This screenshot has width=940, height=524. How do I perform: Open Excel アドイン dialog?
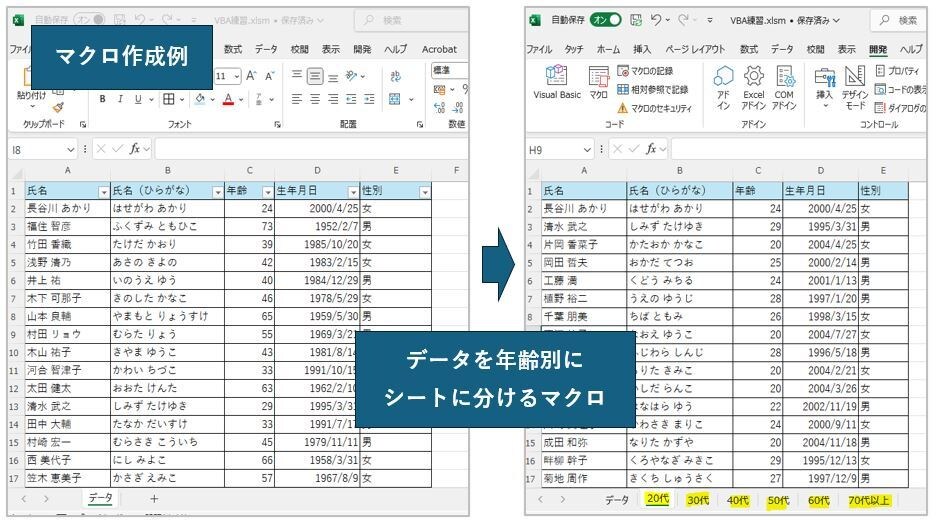pos(754,88)
